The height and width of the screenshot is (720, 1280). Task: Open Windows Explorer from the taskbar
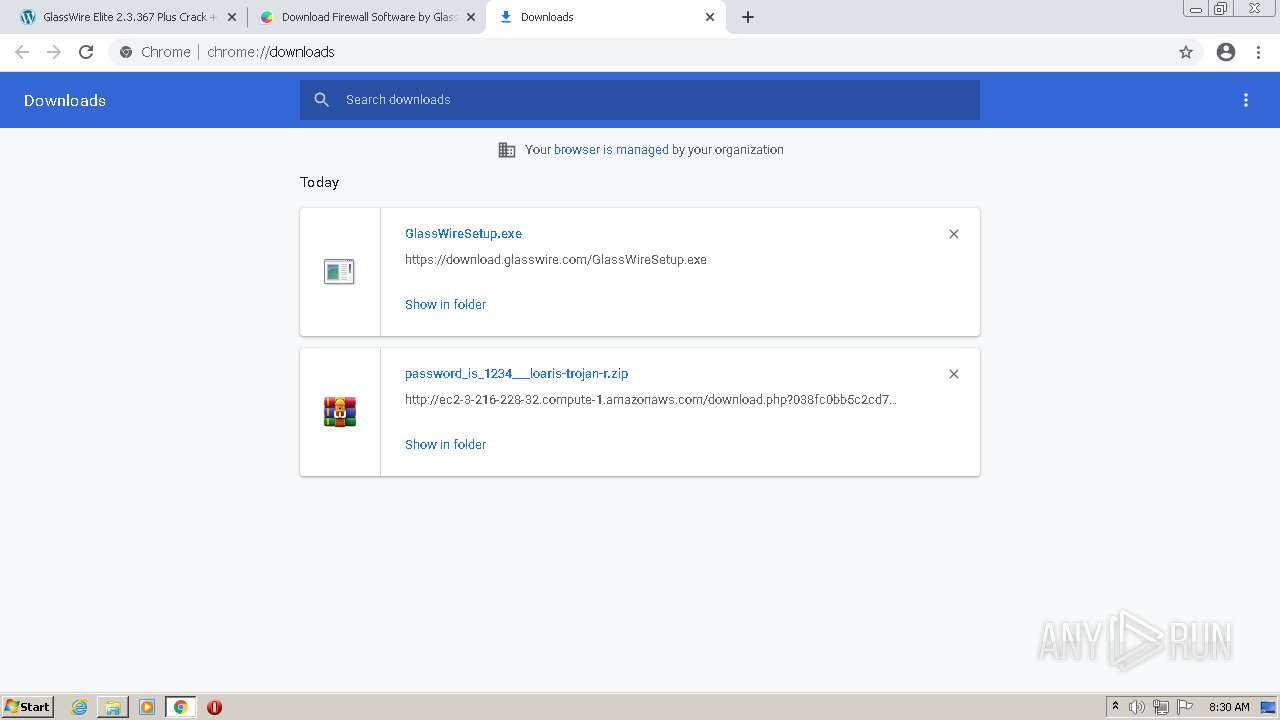point(113,707)
